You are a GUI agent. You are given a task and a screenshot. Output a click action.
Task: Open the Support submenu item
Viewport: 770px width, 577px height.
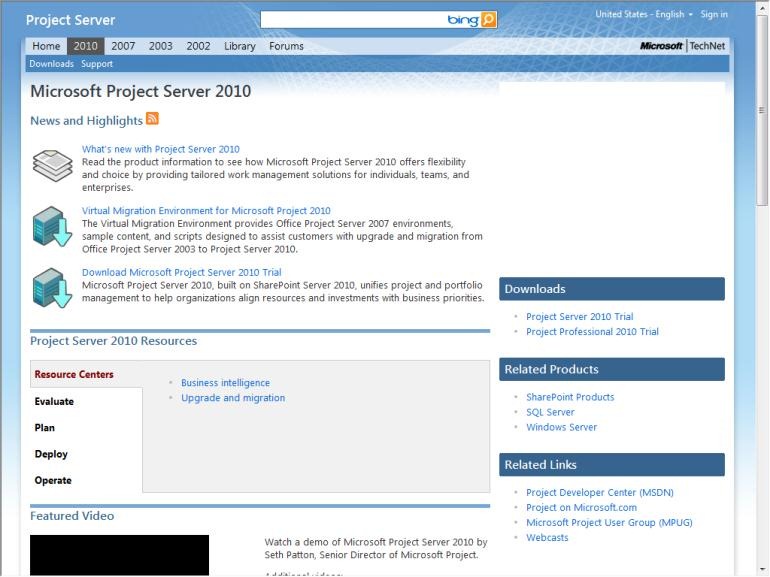tap(97, 64)
